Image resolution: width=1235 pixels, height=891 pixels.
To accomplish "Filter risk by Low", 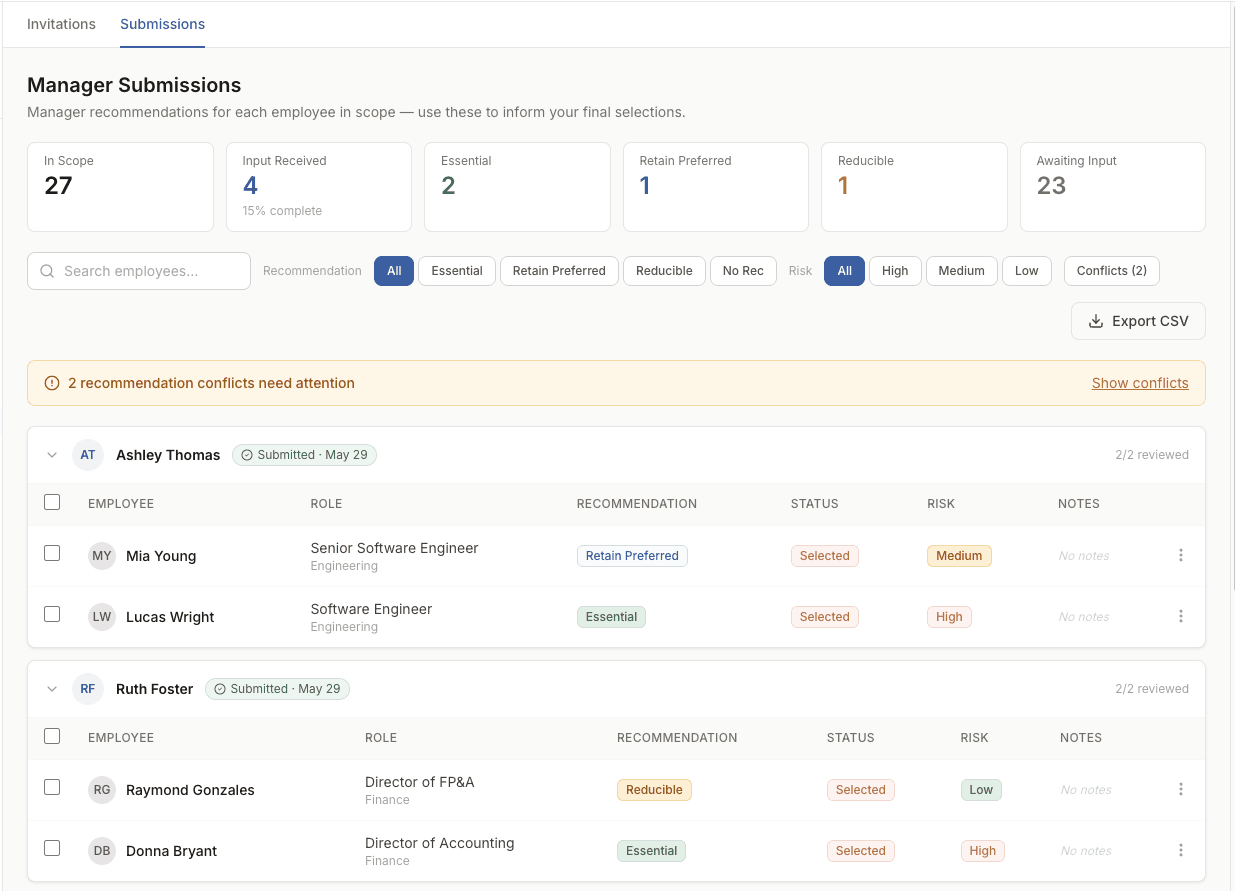I will (x=1027, y=271).
